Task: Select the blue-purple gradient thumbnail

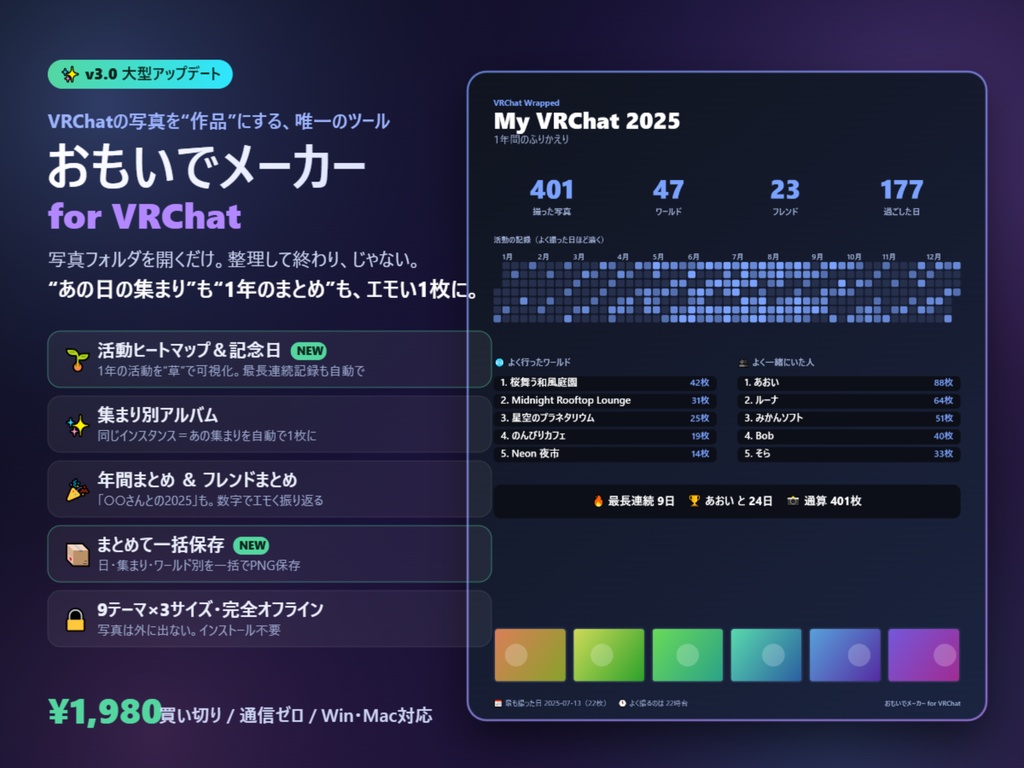Action: [x=845, y=655]
